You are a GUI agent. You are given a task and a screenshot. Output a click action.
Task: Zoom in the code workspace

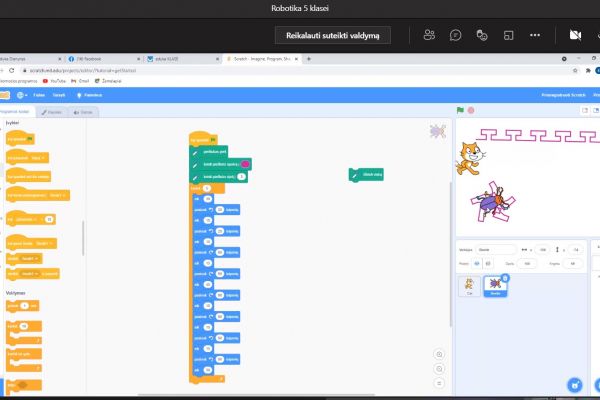point(439,354)
